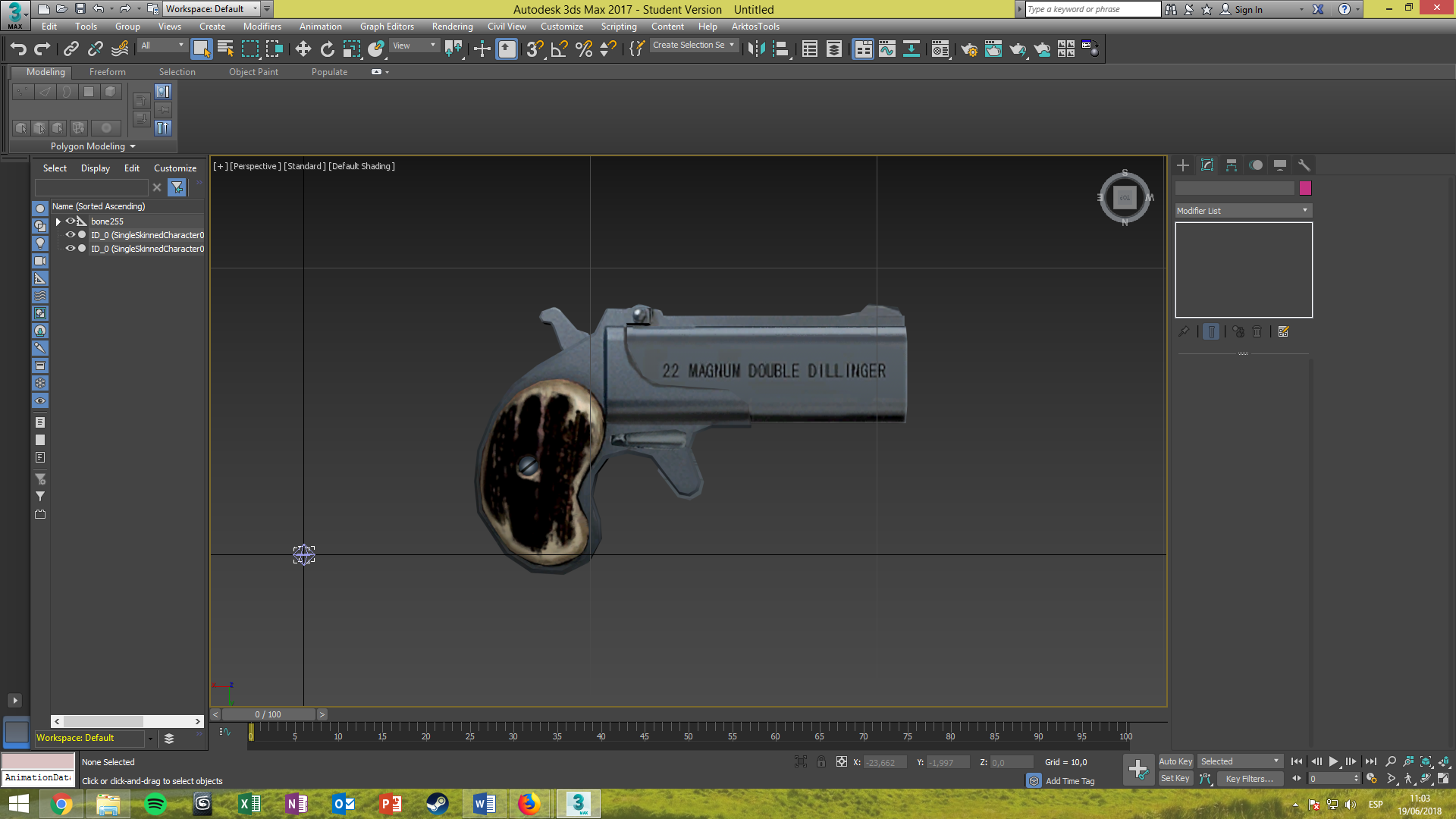1456x819 pixels.
Task: Open the Schematic View
Action: [912, 49]
